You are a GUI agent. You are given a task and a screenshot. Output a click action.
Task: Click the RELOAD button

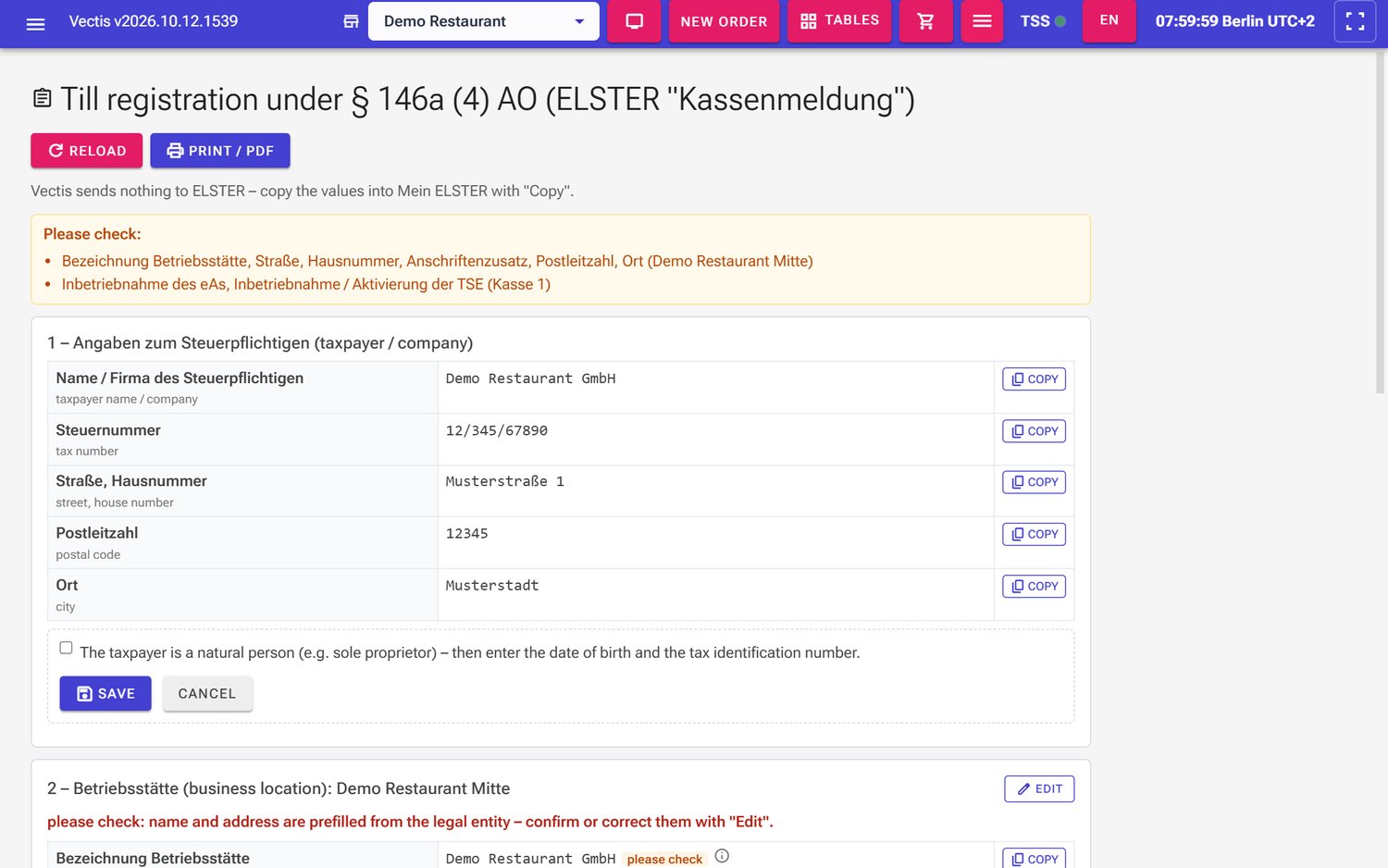tap(87, 151)
